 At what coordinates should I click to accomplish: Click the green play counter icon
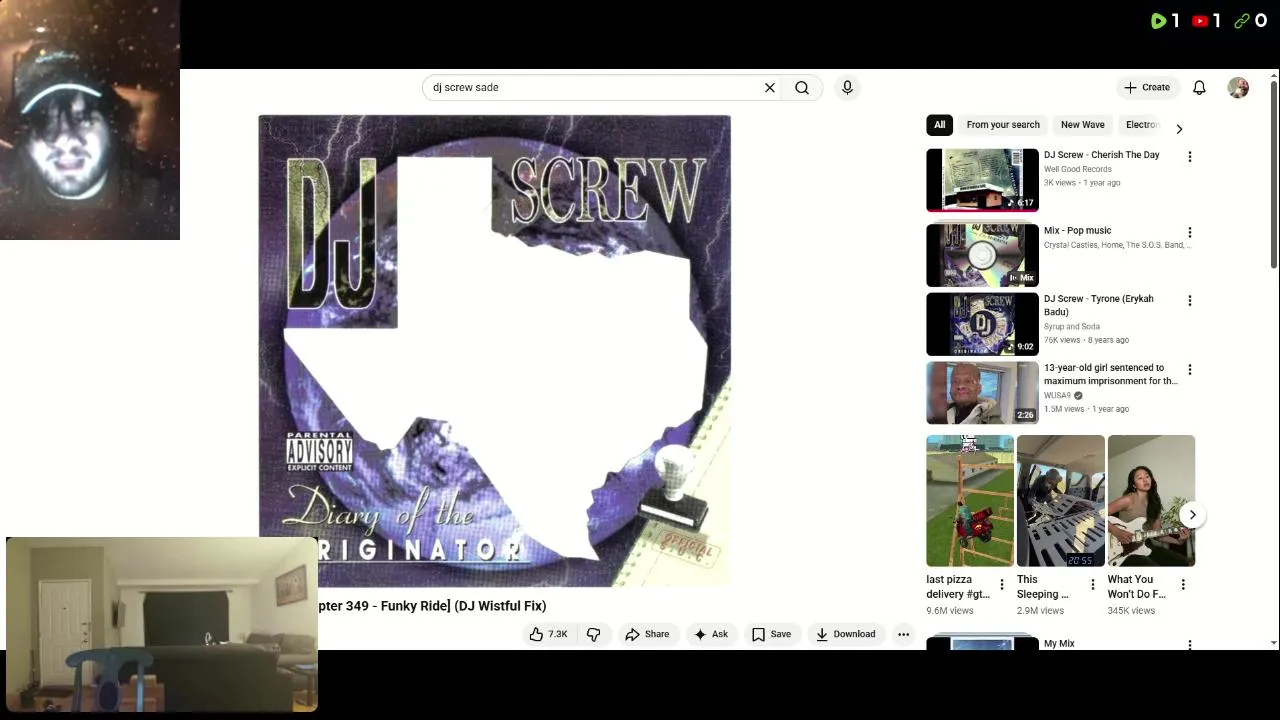click(1158, 21)
